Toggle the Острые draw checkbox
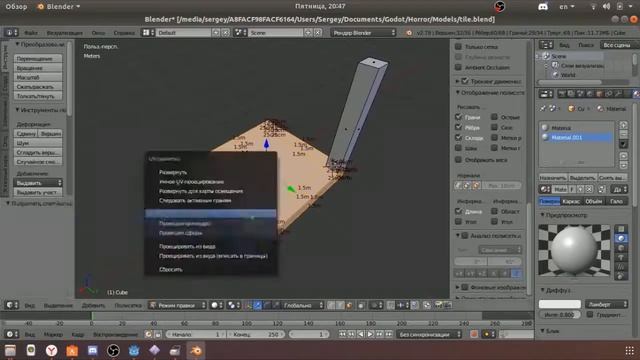The width and height of the screenshot is (640, 360). (494, 117)
